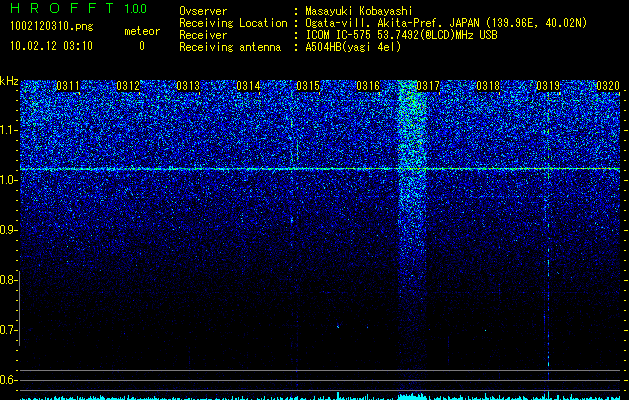Click the Receiver field label
Image resolution: width=629 pixels, height=400 pixels.
pyautogui.click(x=203, y=35)
